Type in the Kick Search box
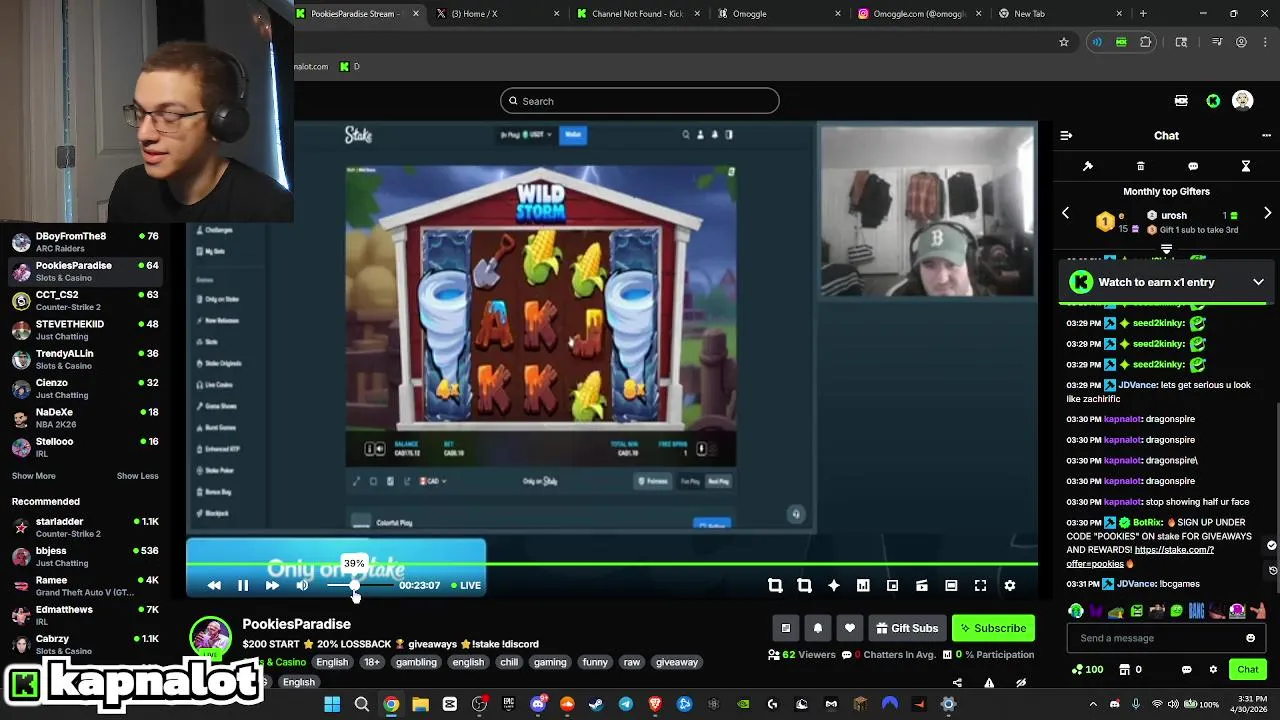This screenshot has height=720, width=1280. [640, 101]
